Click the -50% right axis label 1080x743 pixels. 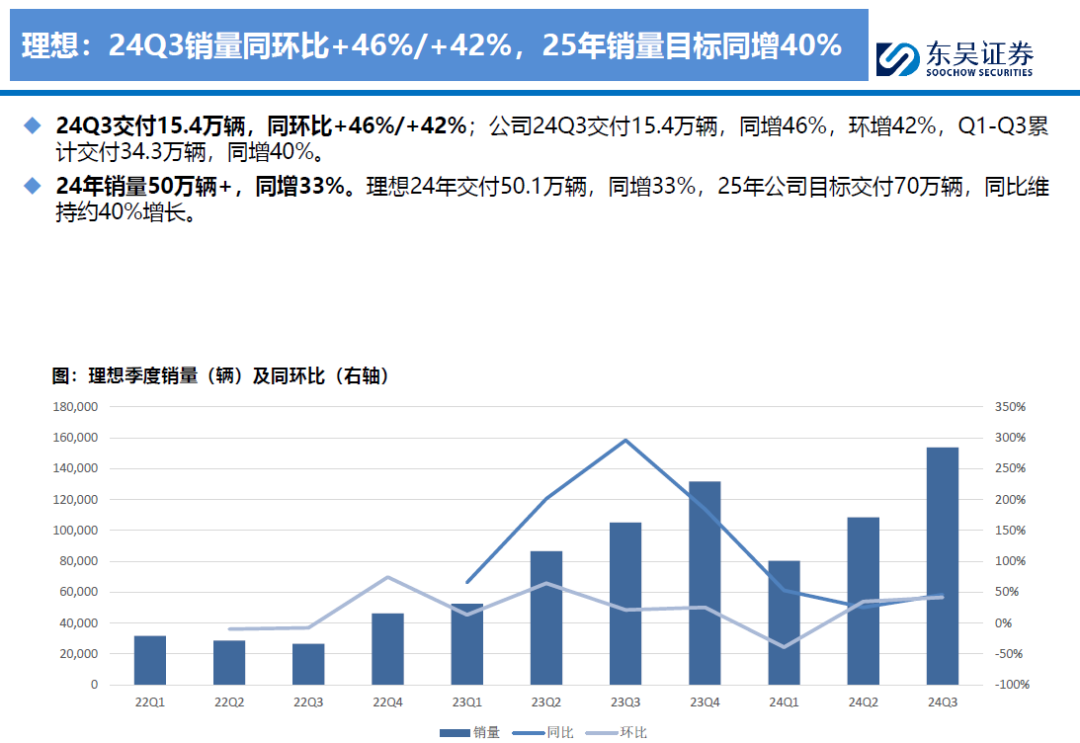tap(1008, 653)
